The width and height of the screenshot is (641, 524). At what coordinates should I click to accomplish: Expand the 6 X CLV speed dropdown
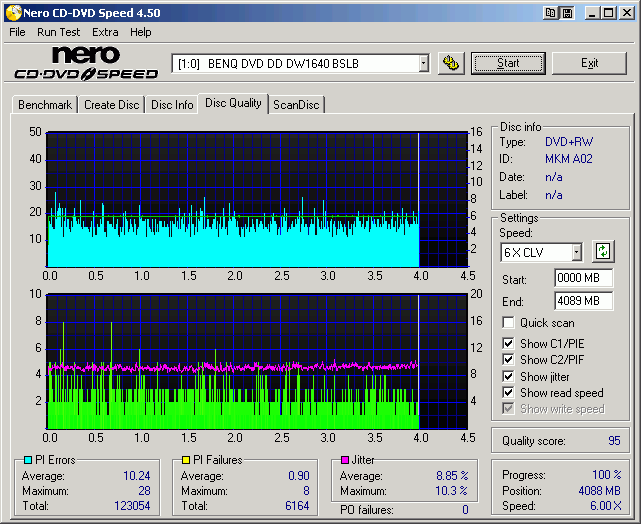pyautogui.click(x=576, y=252)
